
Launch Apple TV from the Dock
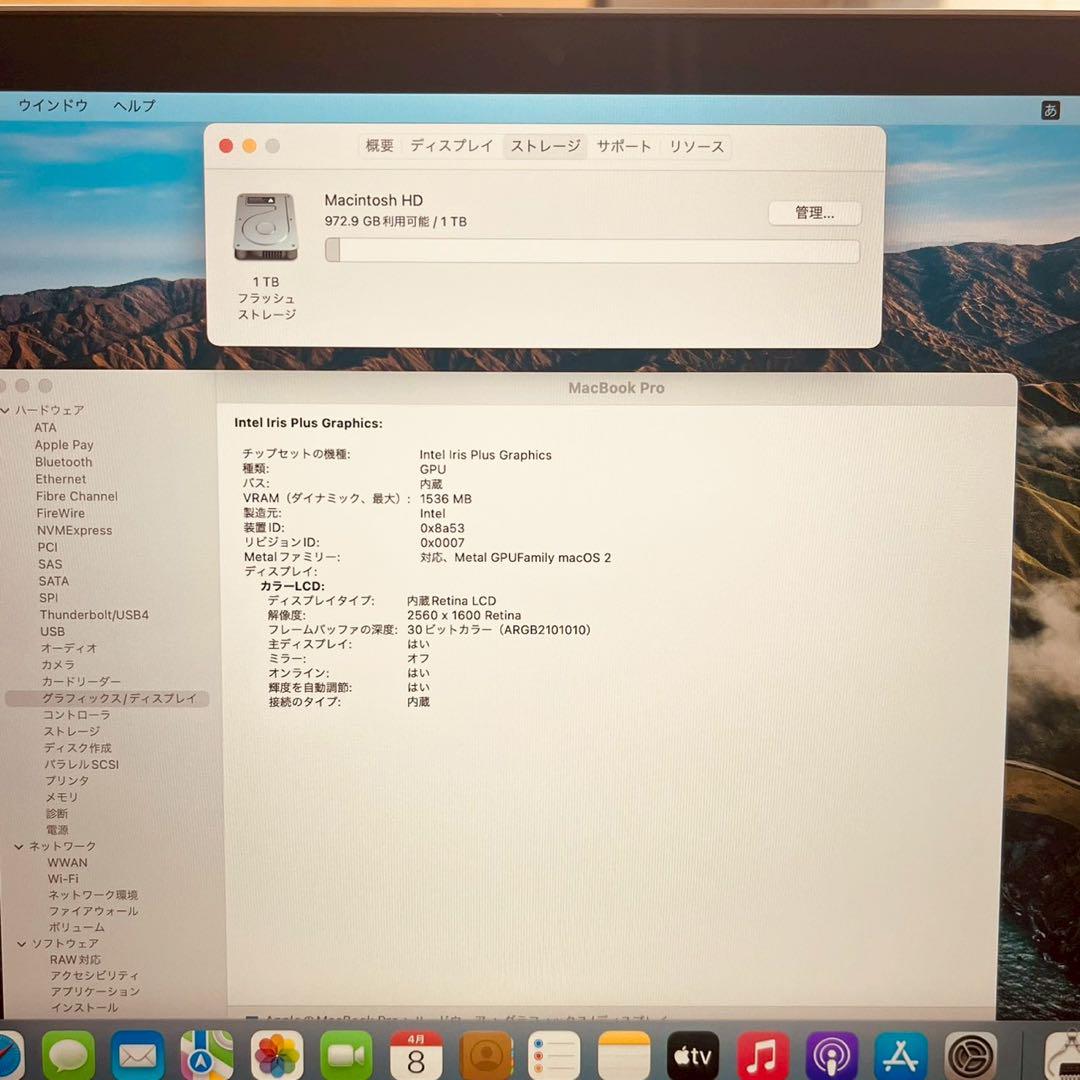tap(693, 1055)
